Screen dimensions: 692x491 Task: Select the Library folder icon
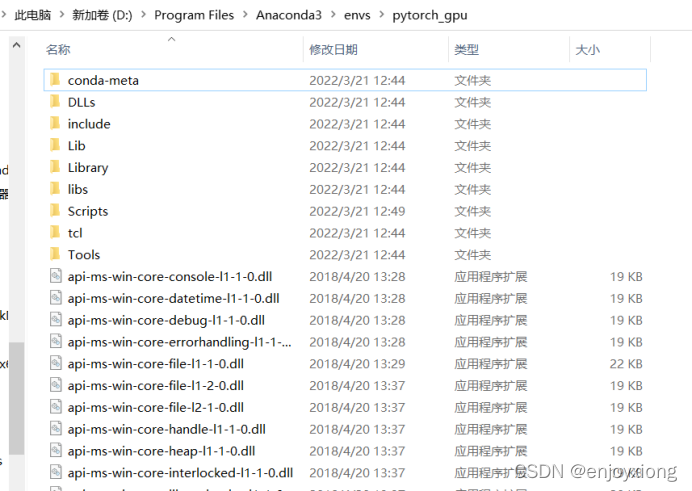(x=55, y=167)
